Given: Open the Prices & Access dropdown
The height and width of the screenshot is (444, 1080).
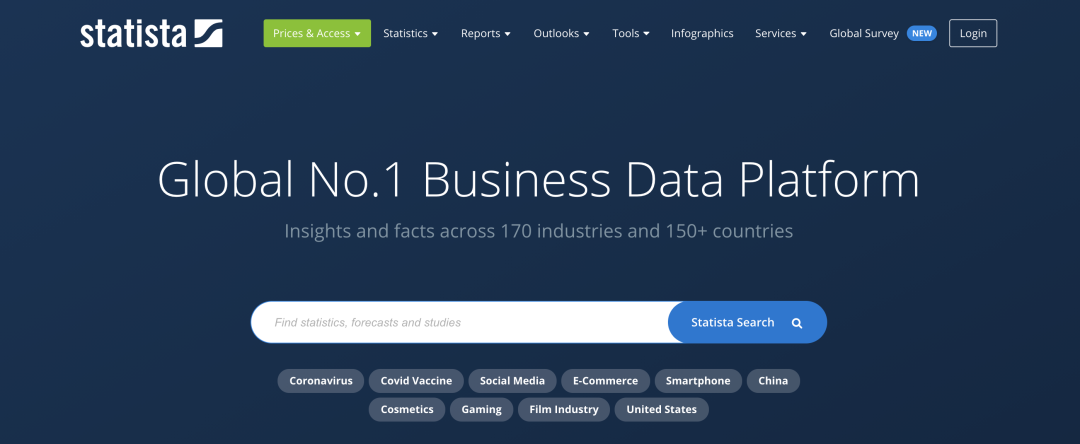Looking at the screenshot, I should click(317, 33).
